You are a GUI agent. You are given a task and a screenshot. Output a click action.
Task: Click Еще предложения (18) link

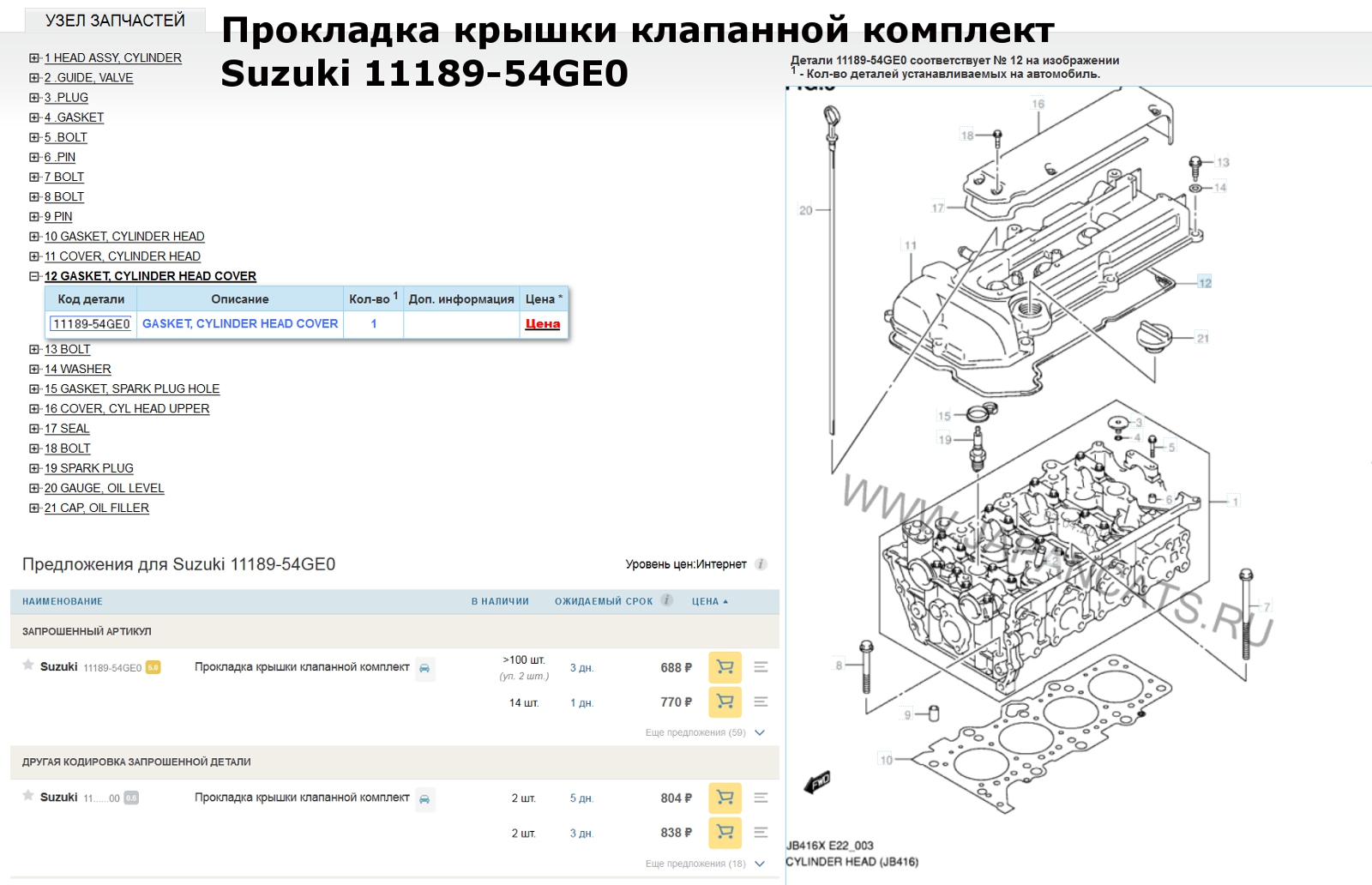coord(695,864)
